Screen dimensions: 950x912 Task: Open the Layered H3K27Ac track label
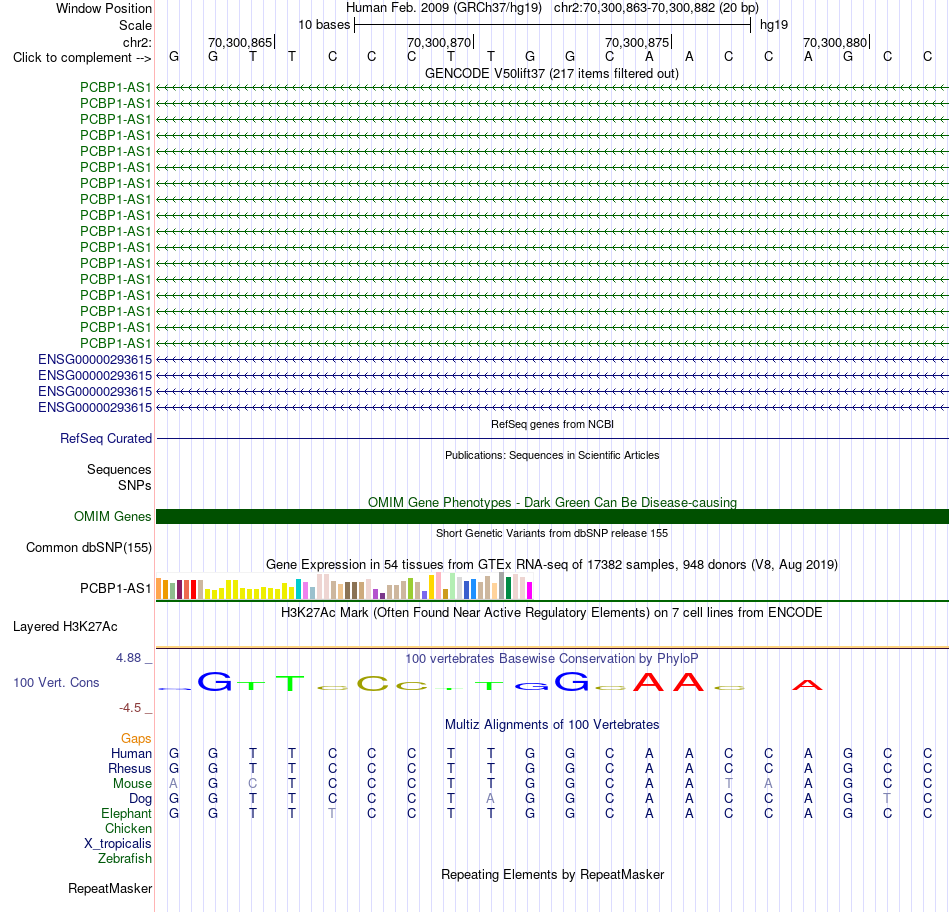coord(65,627)
